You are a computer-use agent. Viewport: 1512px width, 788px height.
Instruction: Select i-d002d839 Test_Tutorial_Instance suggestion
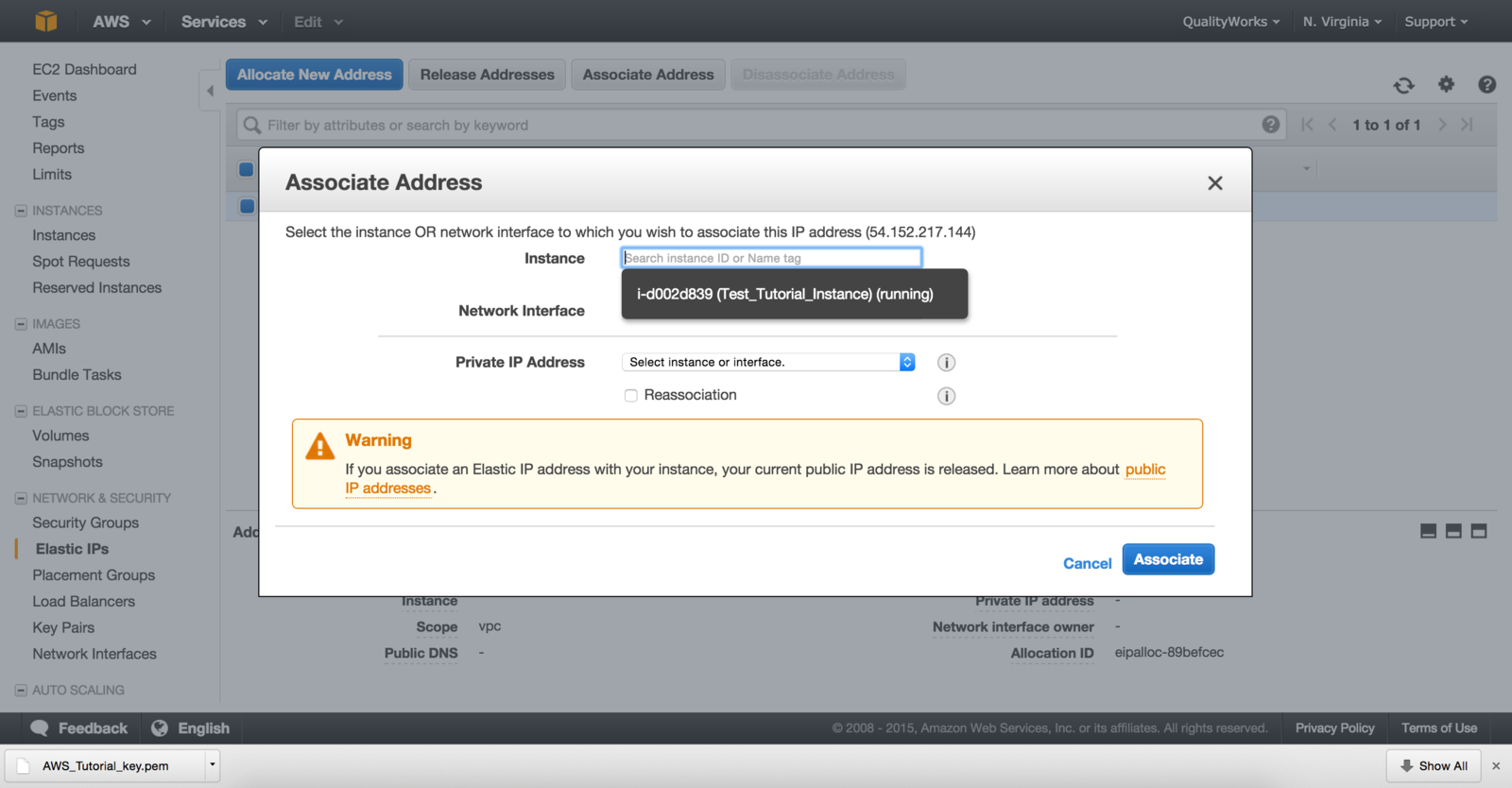pos(794,295)
